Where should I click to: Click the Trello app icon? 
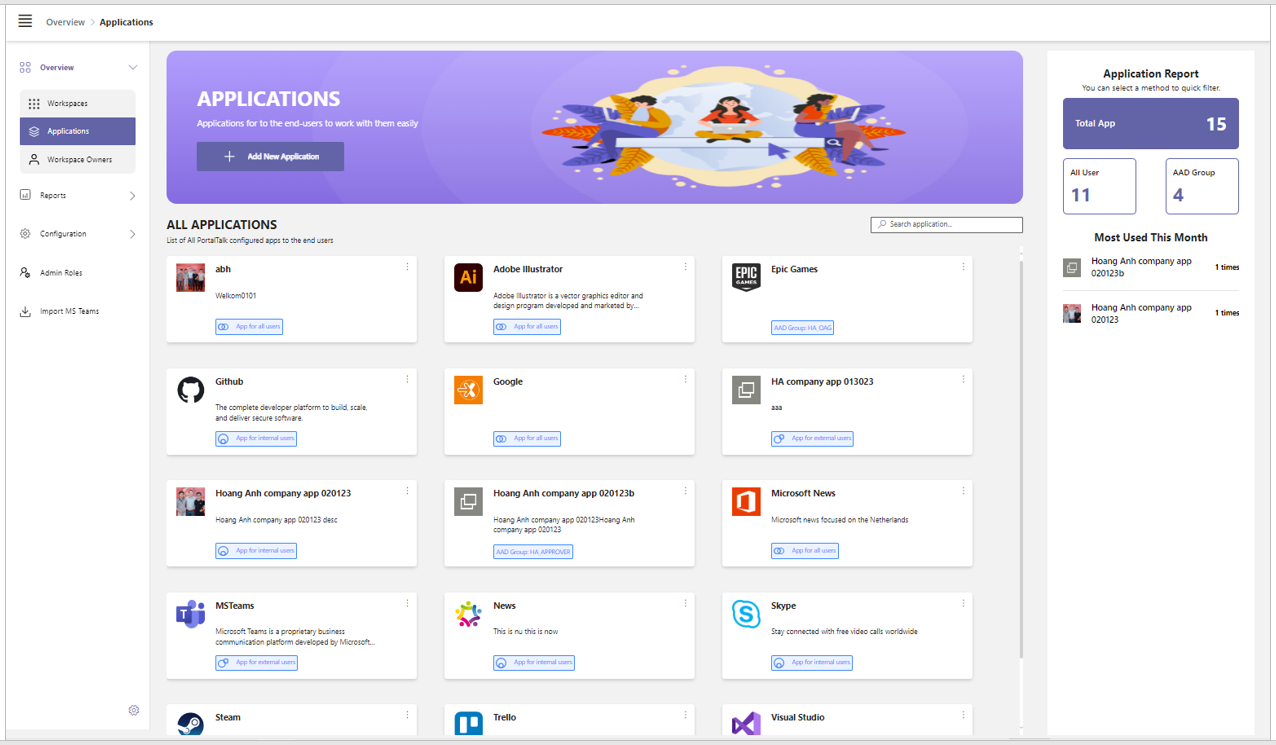[x=468, y=723]
